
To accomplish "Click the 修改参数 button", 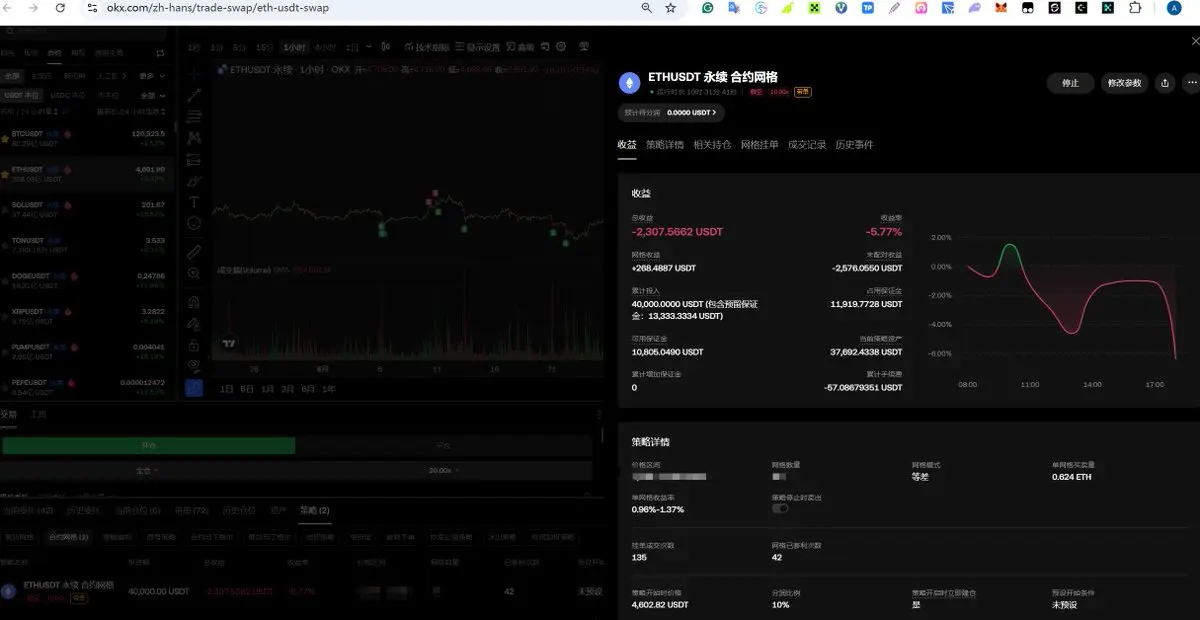I will pyautogui.click(x=1125, y=83).
